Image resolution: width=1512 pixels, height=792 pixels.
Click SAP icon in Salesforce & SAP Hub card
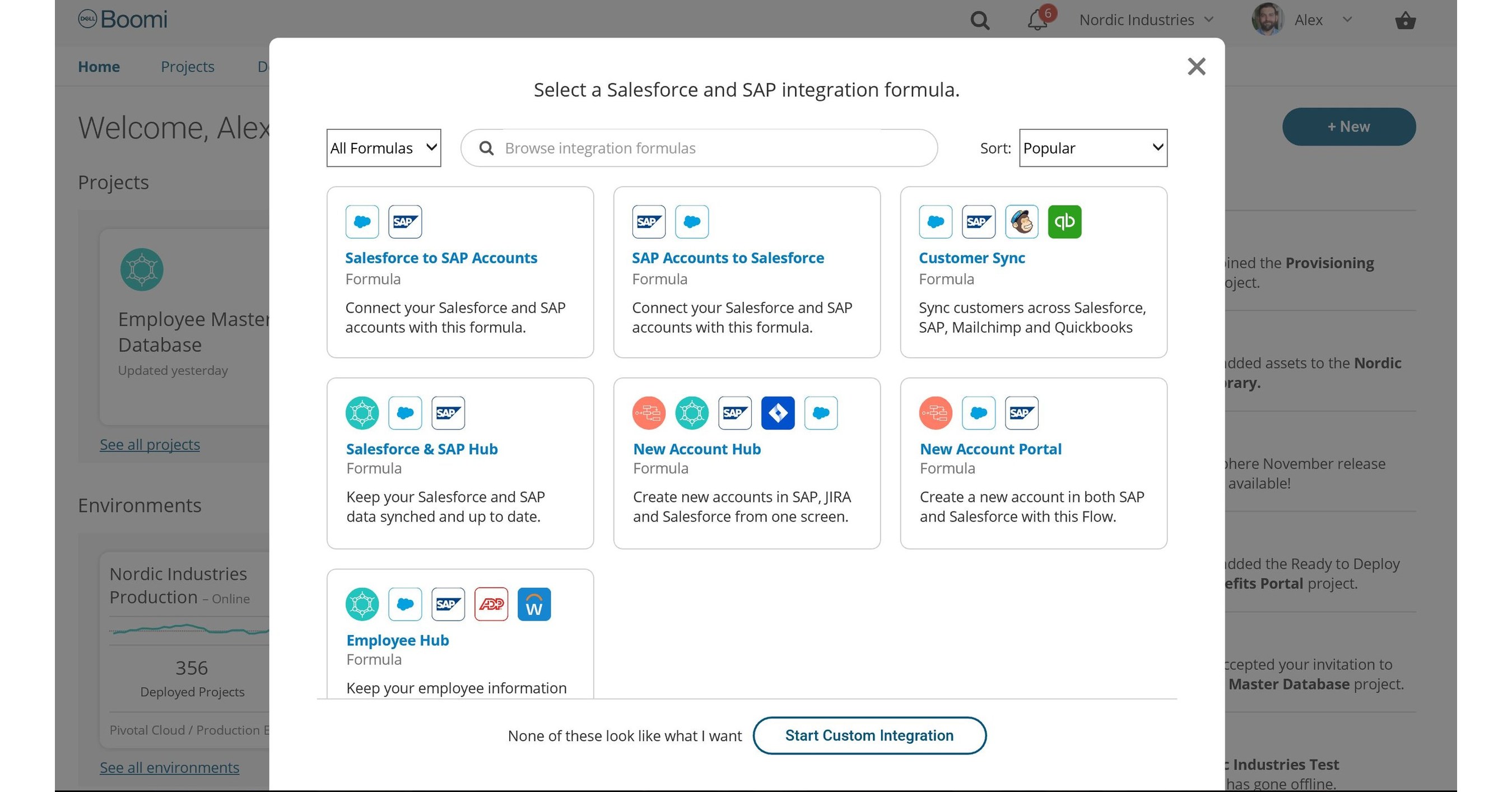(448, 413)
